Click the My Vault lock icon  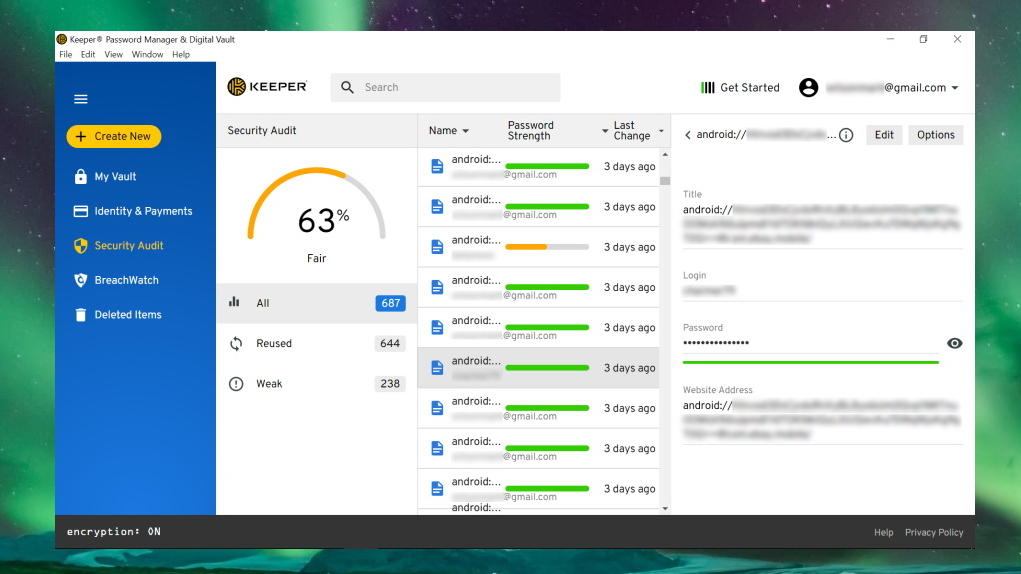tap(80, 176)
